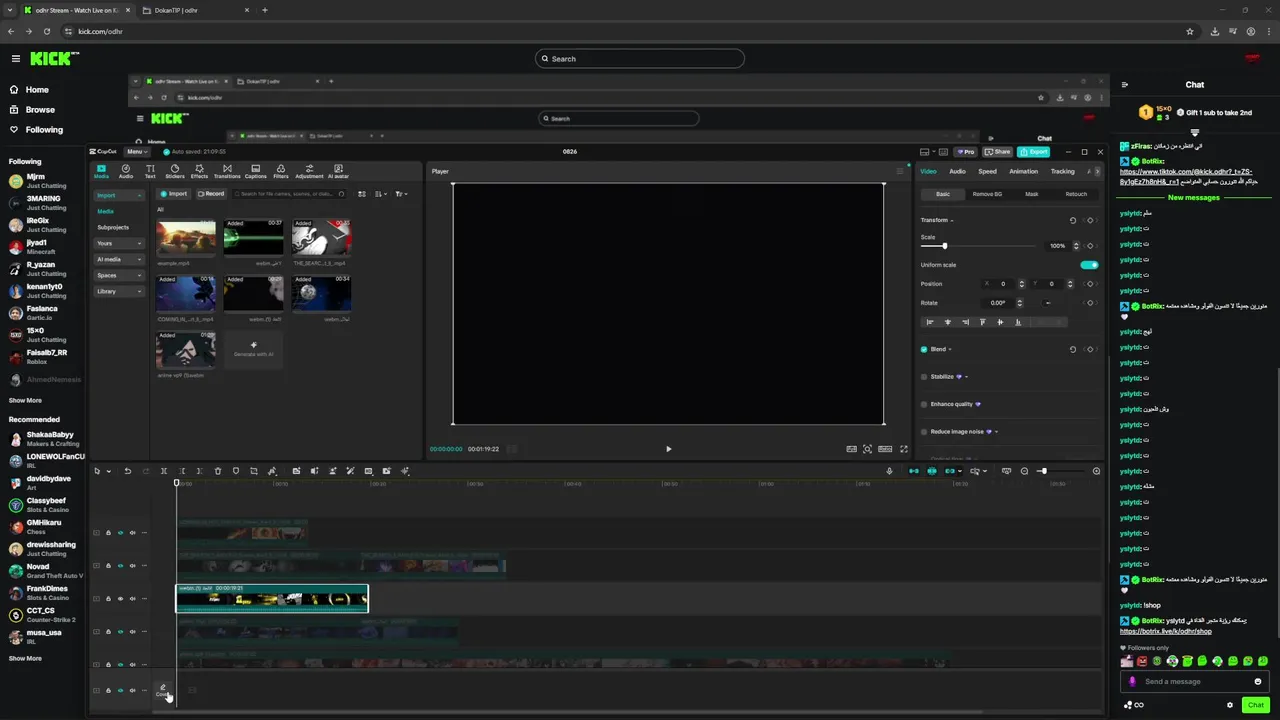Image resolution: width=1280 pixels, height=720 pixels.
Task: Toggle the Uniform scale switch
Action: click(1089, 265)
